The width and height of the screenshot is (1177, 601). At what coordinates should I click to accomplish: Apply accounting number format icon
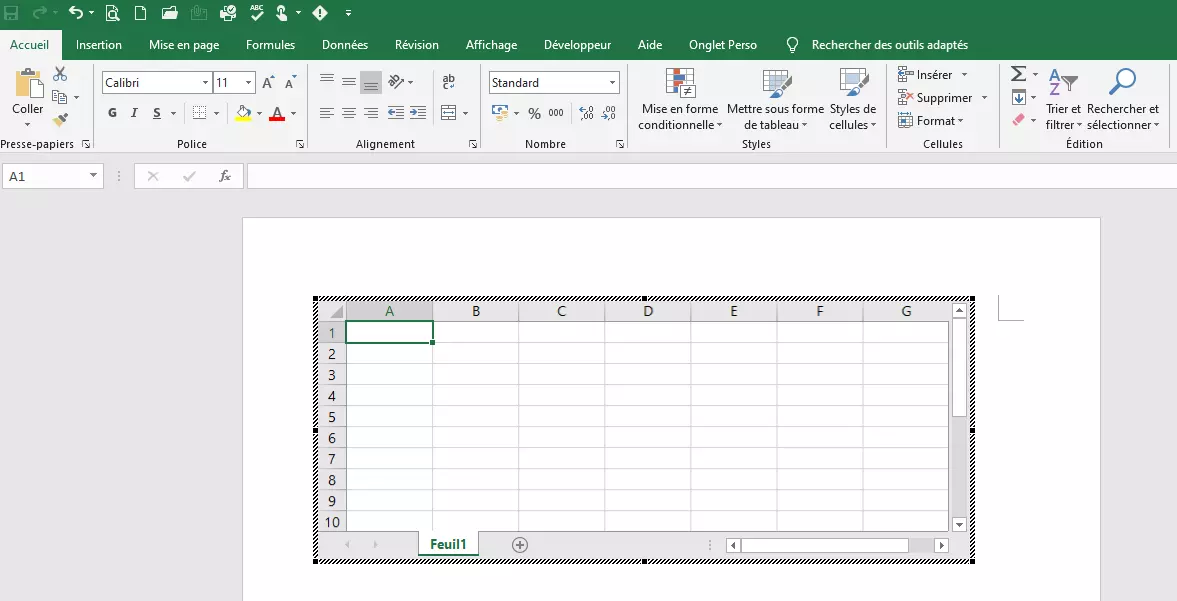500,113
